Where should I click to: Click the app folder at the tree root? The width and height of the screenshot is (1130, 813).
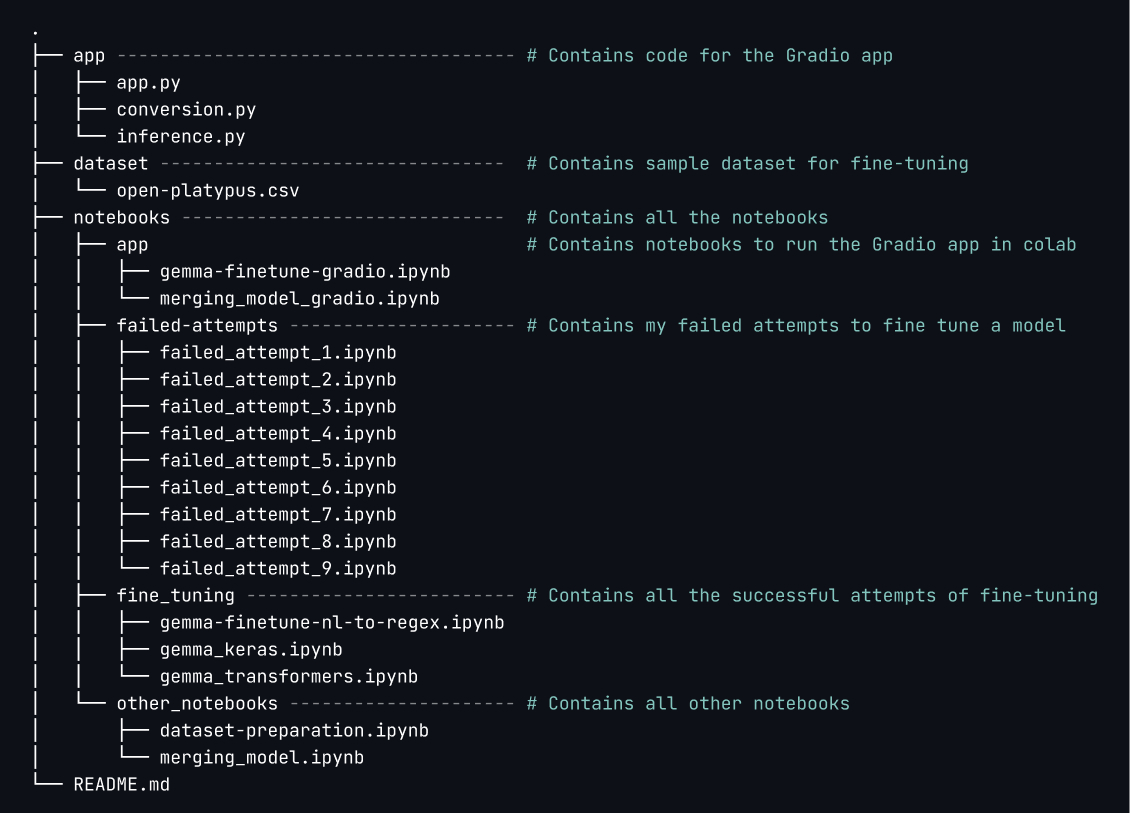[89, 56]
